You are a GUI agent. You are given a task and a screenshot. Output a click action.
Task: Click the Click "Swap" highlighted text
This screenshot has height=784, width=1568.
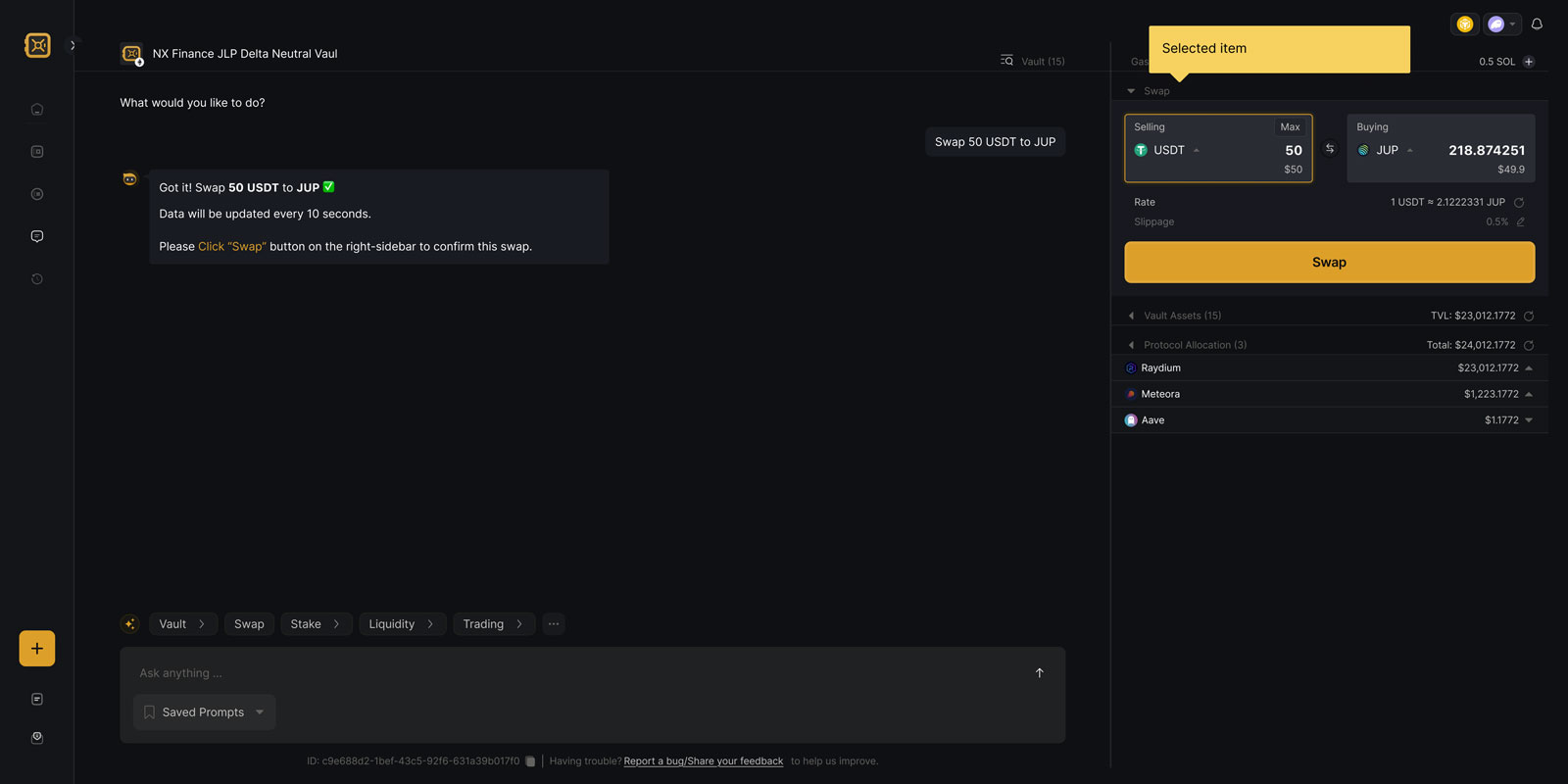pos(232,247)
